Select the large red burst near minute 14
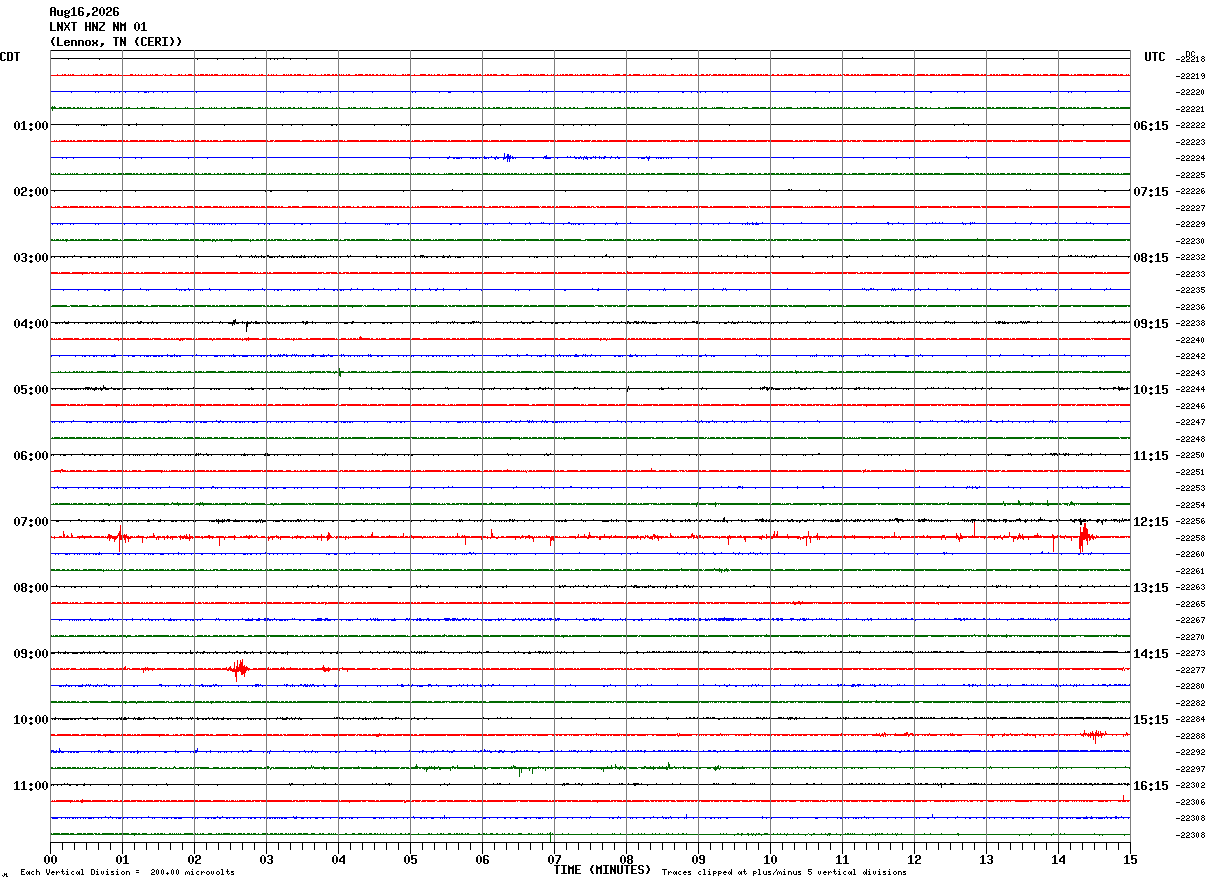 (1083, 538)
